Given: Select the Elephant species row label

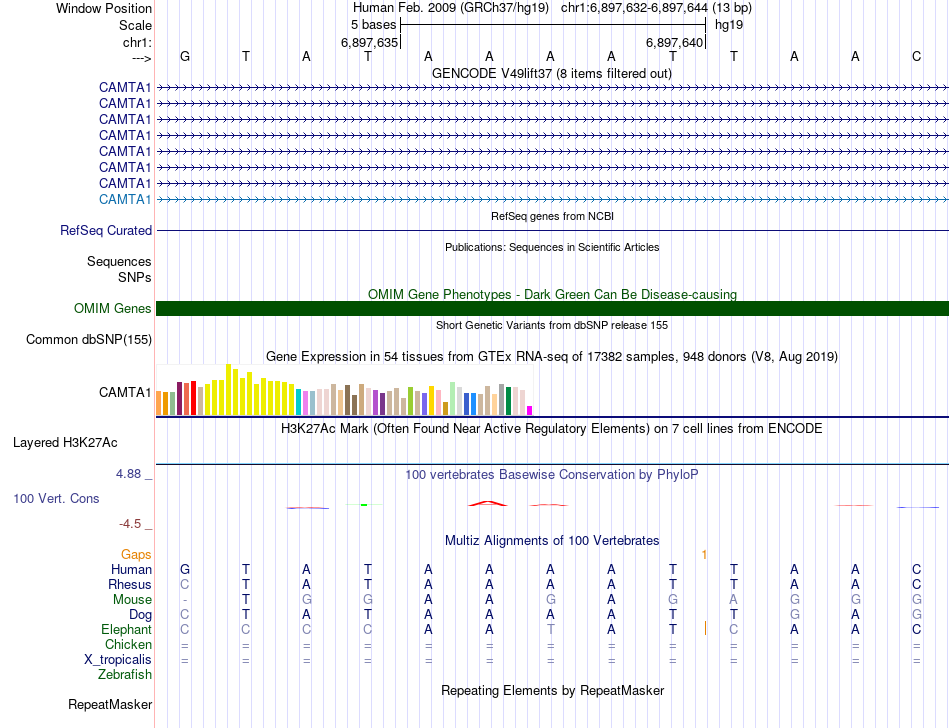Looking at the screenshot, I should click(126, 629).
